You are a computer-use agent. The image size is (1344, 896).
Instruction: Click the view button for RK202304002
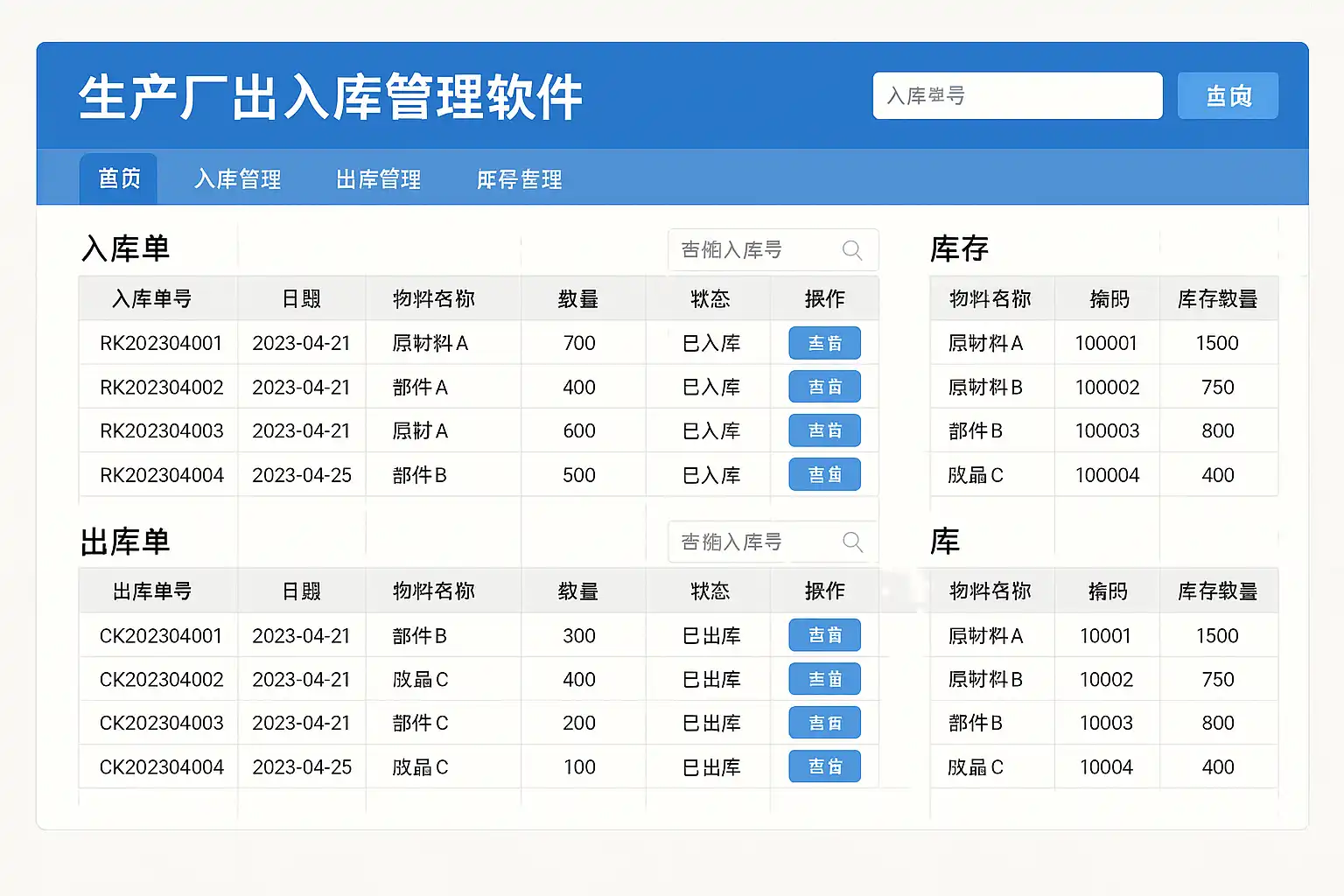(824, 387)
